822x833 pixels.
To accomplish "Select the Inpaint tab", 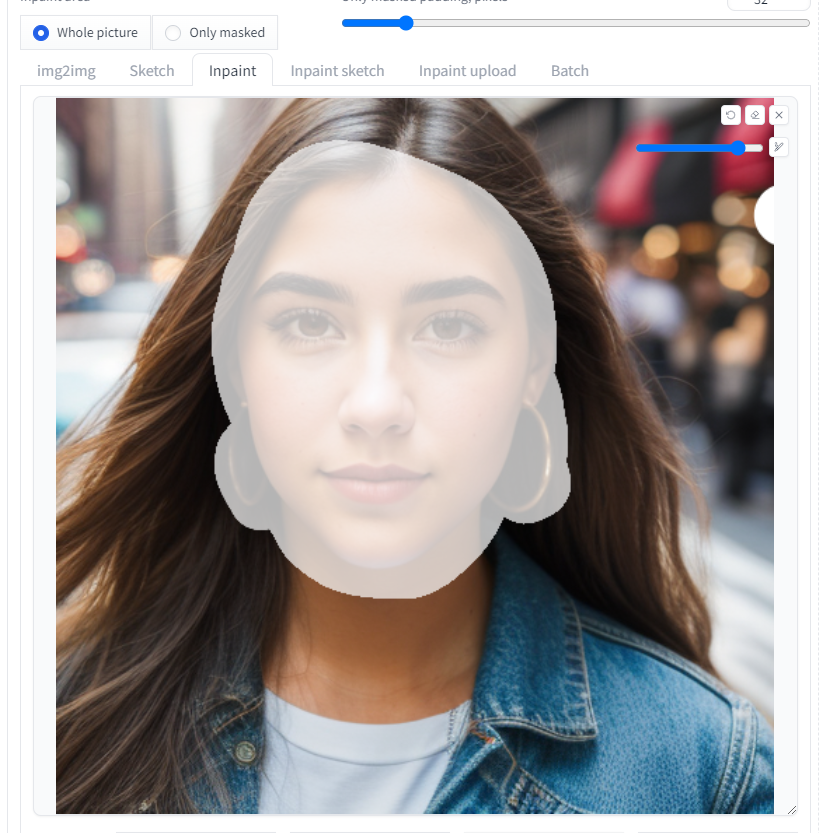I will (233, 71).
